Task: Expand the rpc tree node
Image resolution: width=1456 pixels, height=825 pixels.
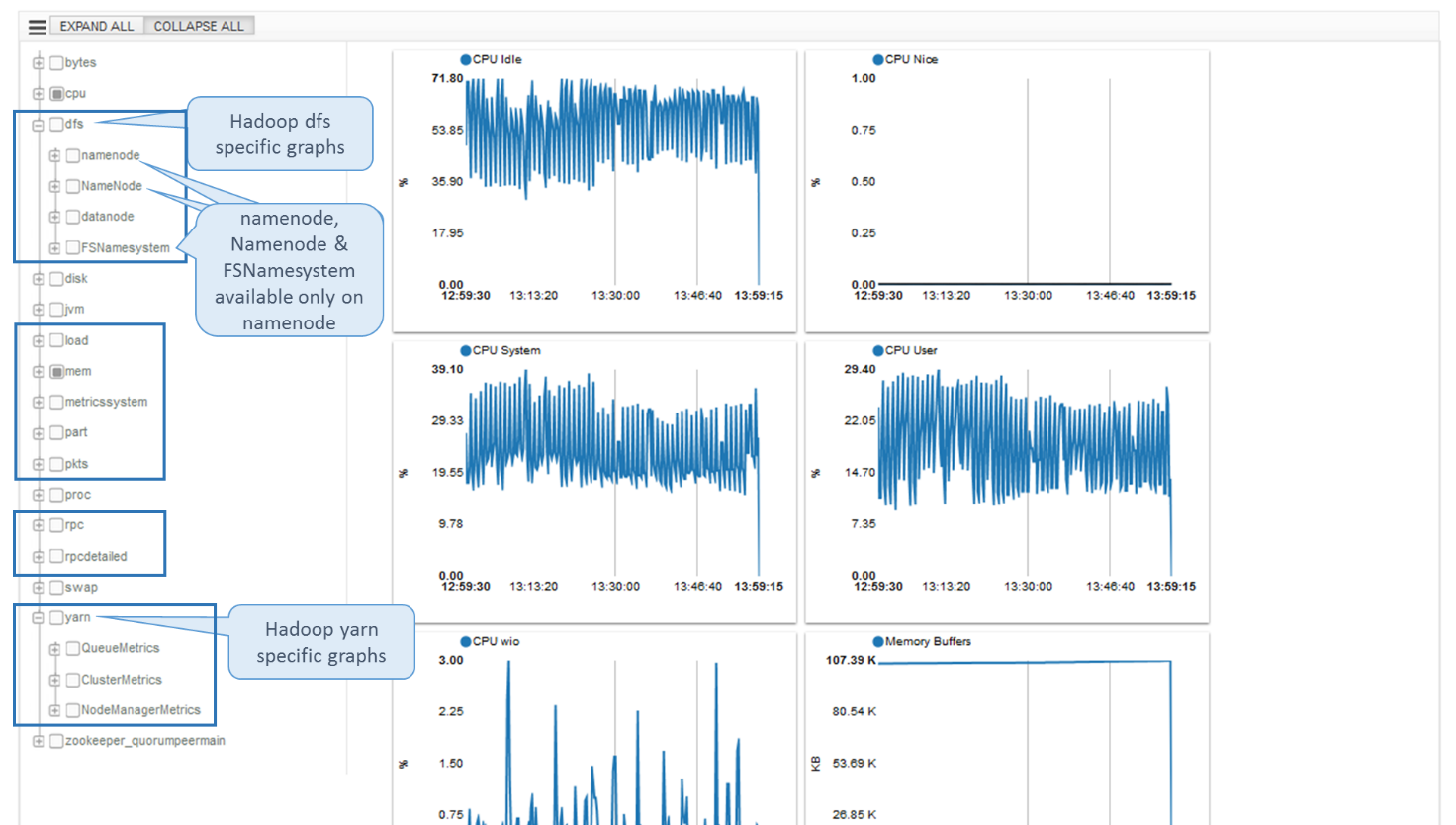Action: (x=38, y=525)
